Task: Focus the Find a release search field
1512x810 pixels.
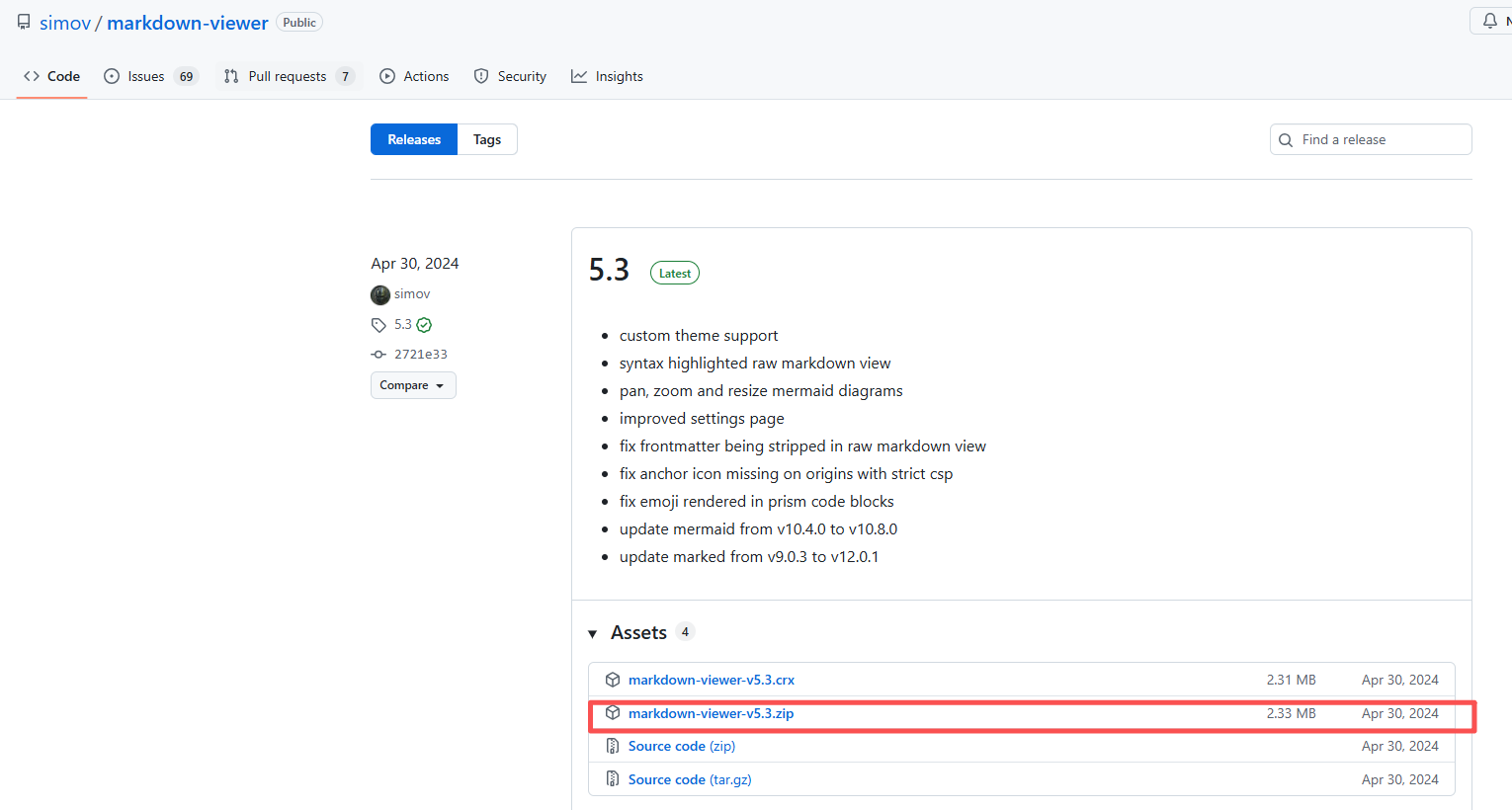Action: (1371, 139)
